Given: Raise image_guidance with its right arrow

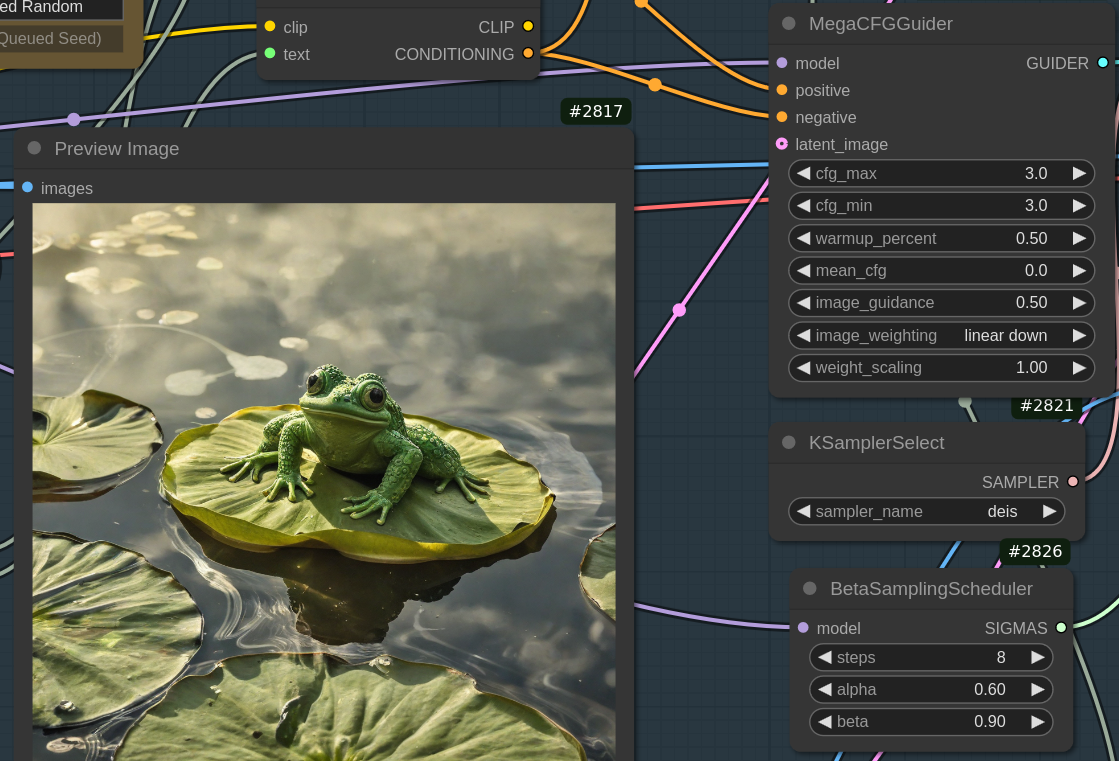Looking at the screenshot, I should (1079, 303).
